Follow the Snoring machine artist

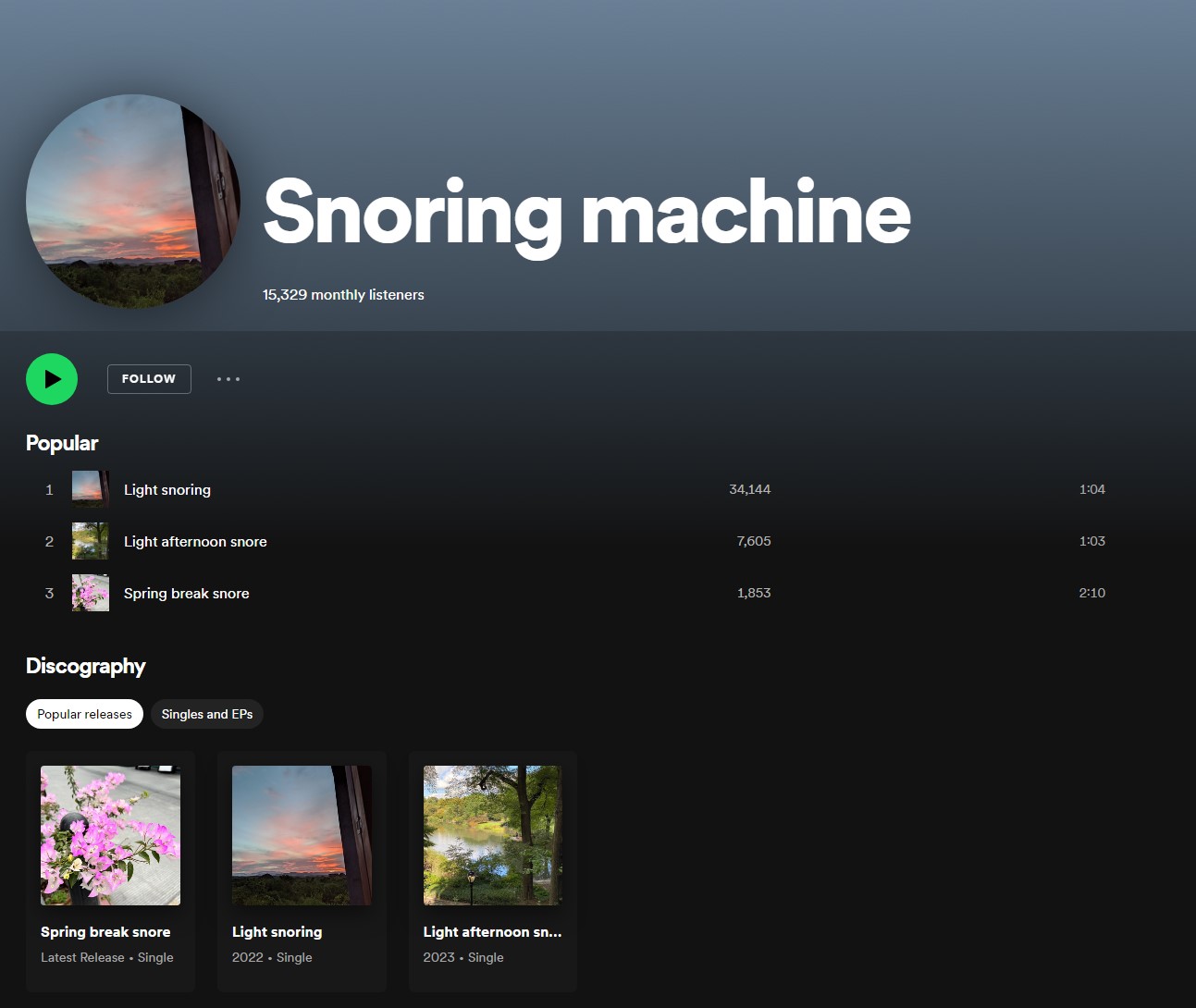coord(149,379)
